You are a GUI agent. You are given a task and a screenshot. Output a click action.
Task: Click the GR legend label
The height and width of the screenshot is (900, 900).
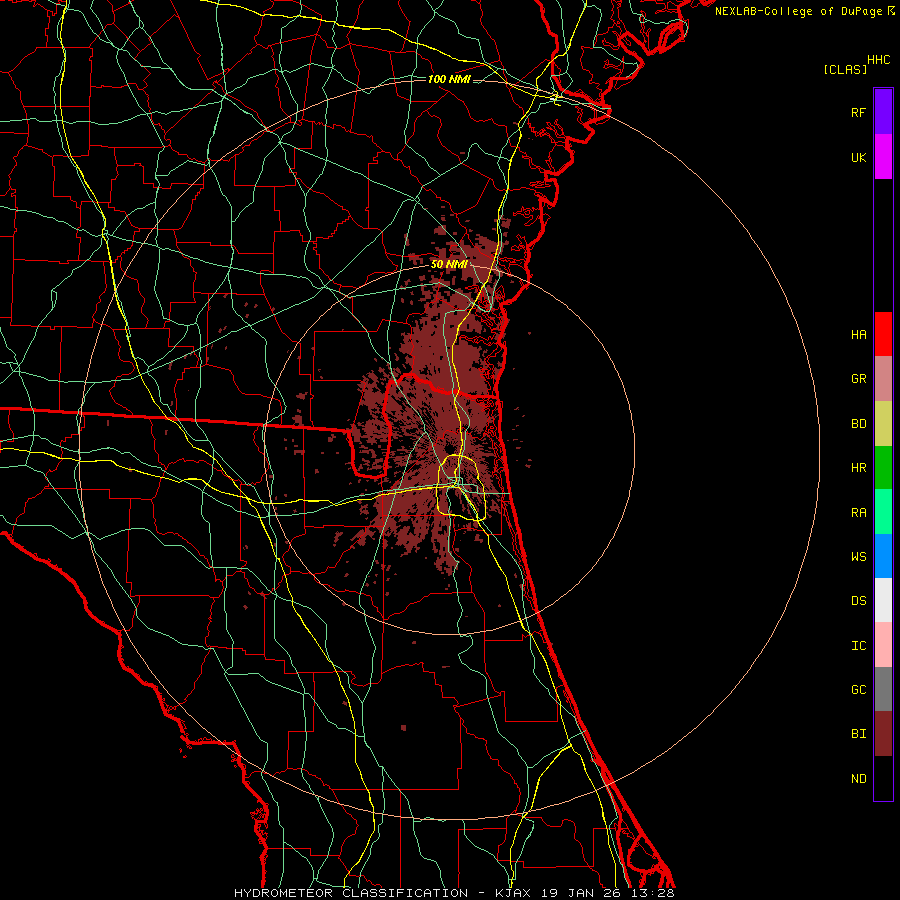(x=858, y=379)
